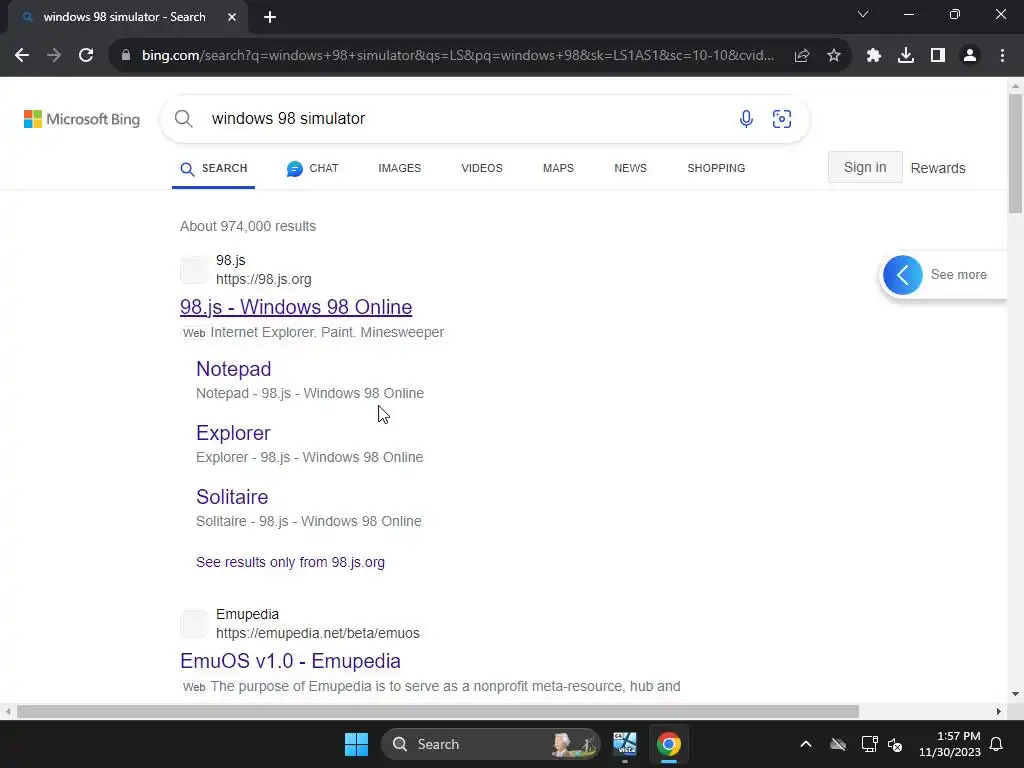Open the notifications bell
Viewport: 1024px width, 768px height.
[x=997, y=744]
